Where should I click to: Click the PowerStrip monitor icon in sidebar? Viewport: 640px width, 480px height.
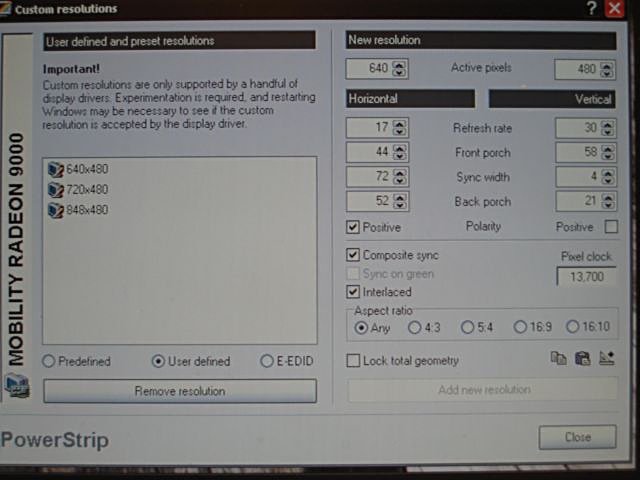18,386
